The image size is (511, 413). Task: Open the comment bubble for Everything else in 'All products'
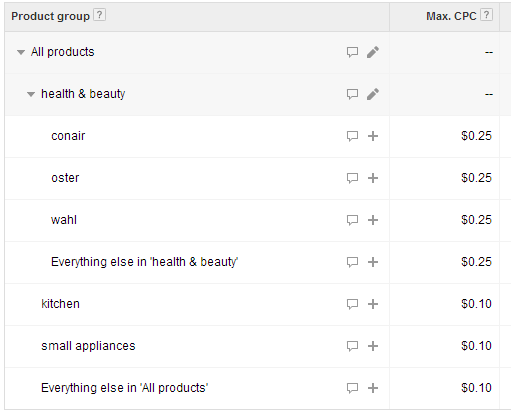(x=352, y=388)
